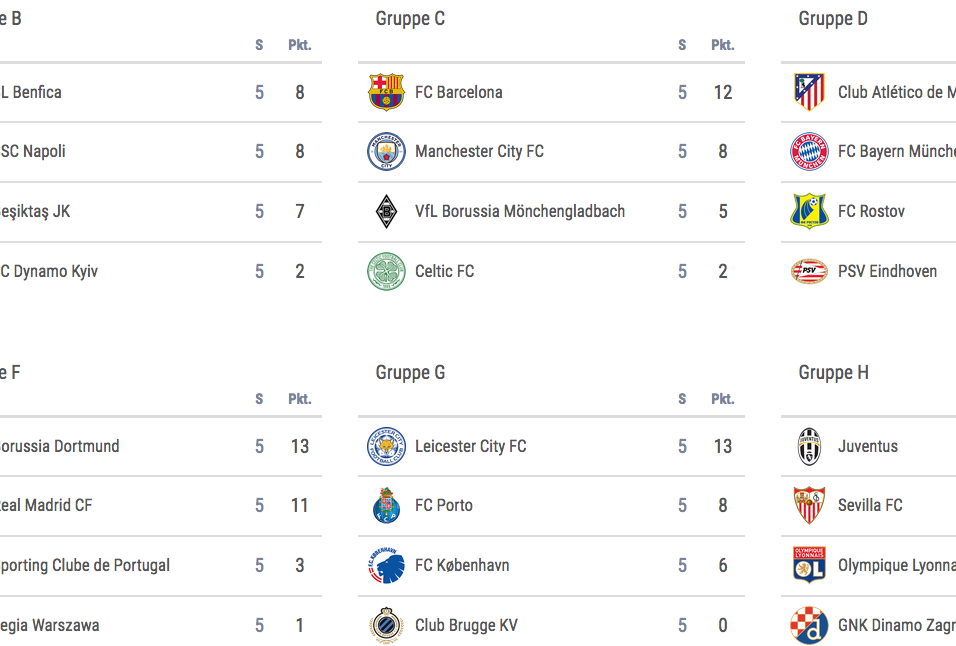Viewport: 956px width, 646px height.
Task: Click the Gruppe G heading
Action: pos(410,373)
